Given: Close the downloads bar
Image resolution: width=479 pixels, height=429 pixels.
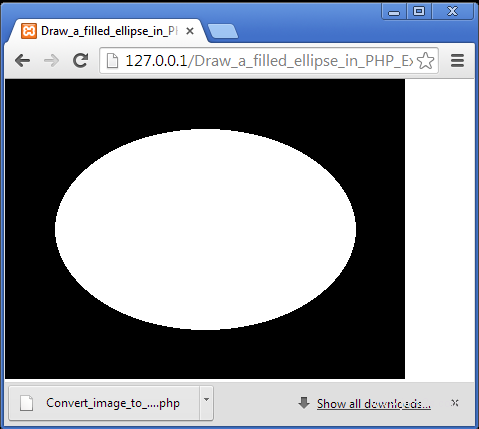Looking at the screenshot, I should click(x=455, y=403).
